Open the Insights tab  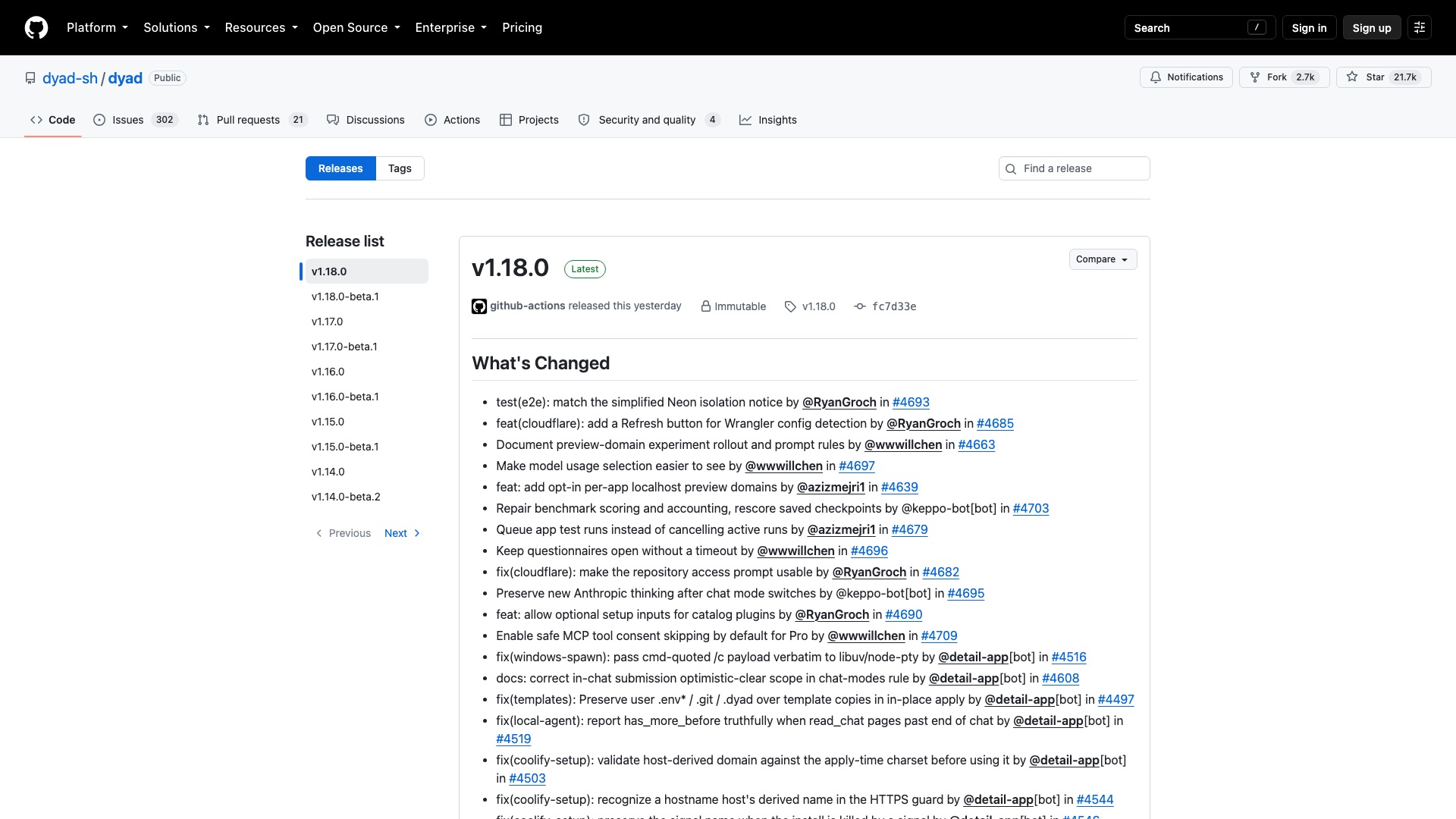(x=768, y=120)
